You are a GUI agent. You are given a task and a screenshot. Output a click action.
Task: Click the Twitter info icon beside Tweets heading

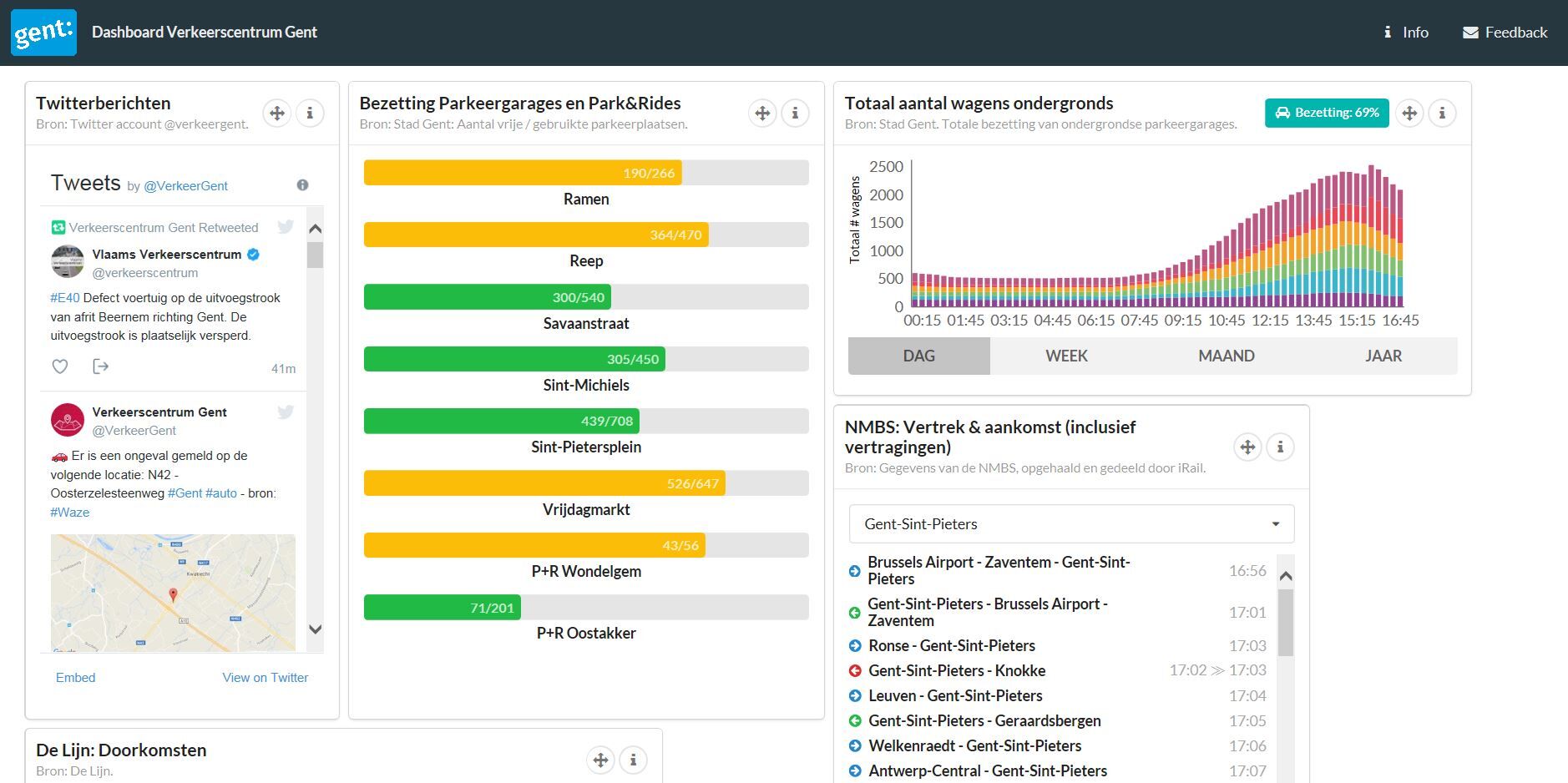(302, 184)
